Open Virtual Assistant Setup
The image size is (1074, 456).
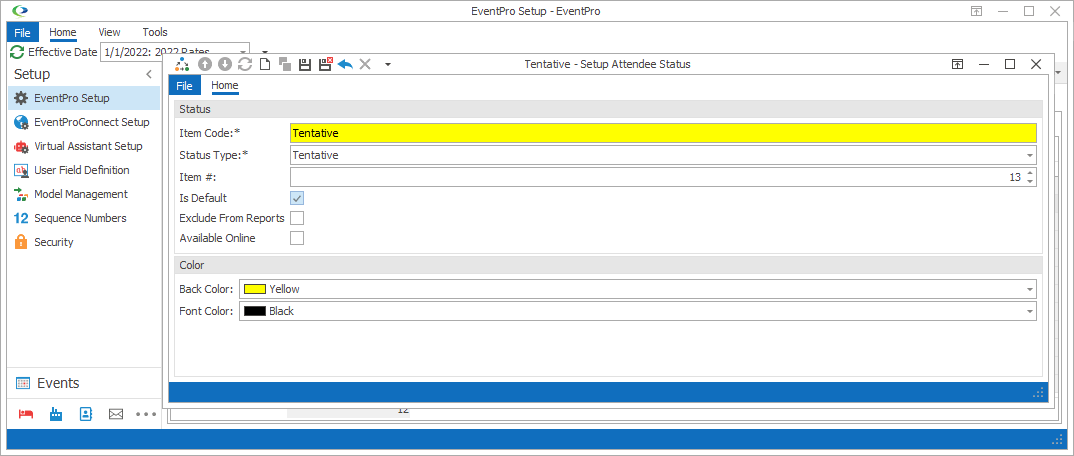point(84,146)
